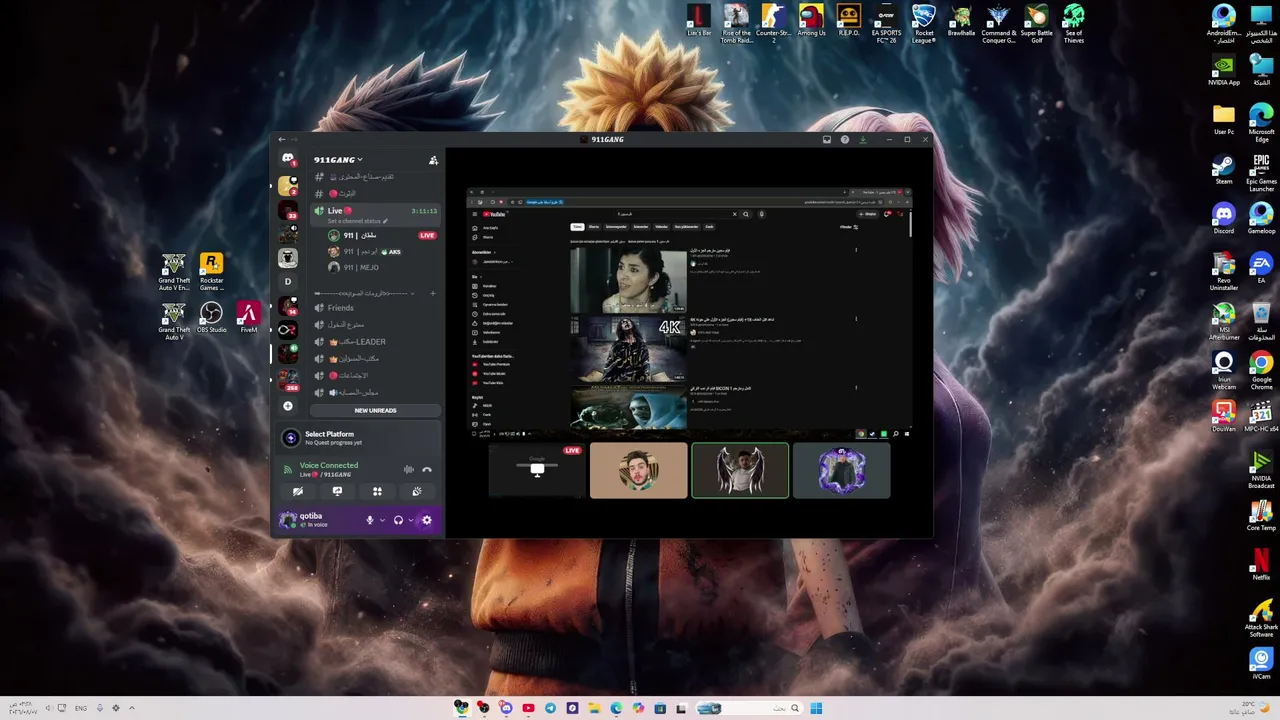This screenshot has width=1280, height=720.
Task: Open Discord inbox icon in title bar
Action: tap(827, 140)
